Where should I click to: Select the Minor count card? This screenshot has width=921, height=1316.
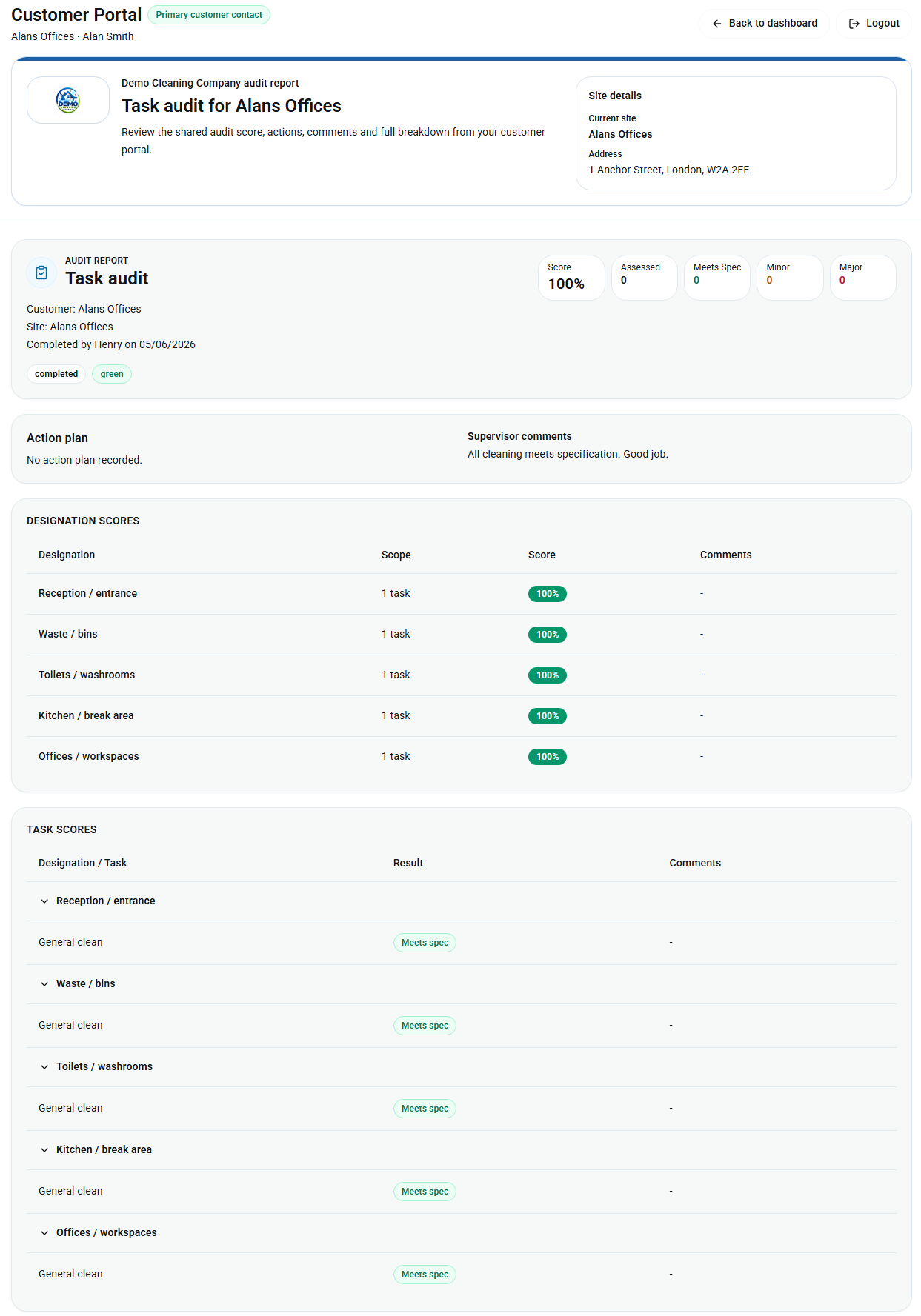[x=790, y=278]
